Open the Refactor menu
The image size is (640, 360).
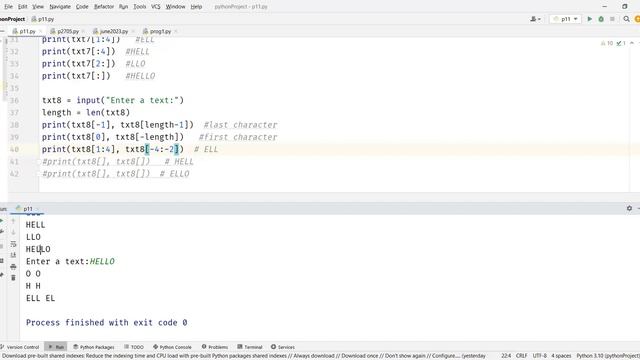pyautogui.click(x=104, y=7)
